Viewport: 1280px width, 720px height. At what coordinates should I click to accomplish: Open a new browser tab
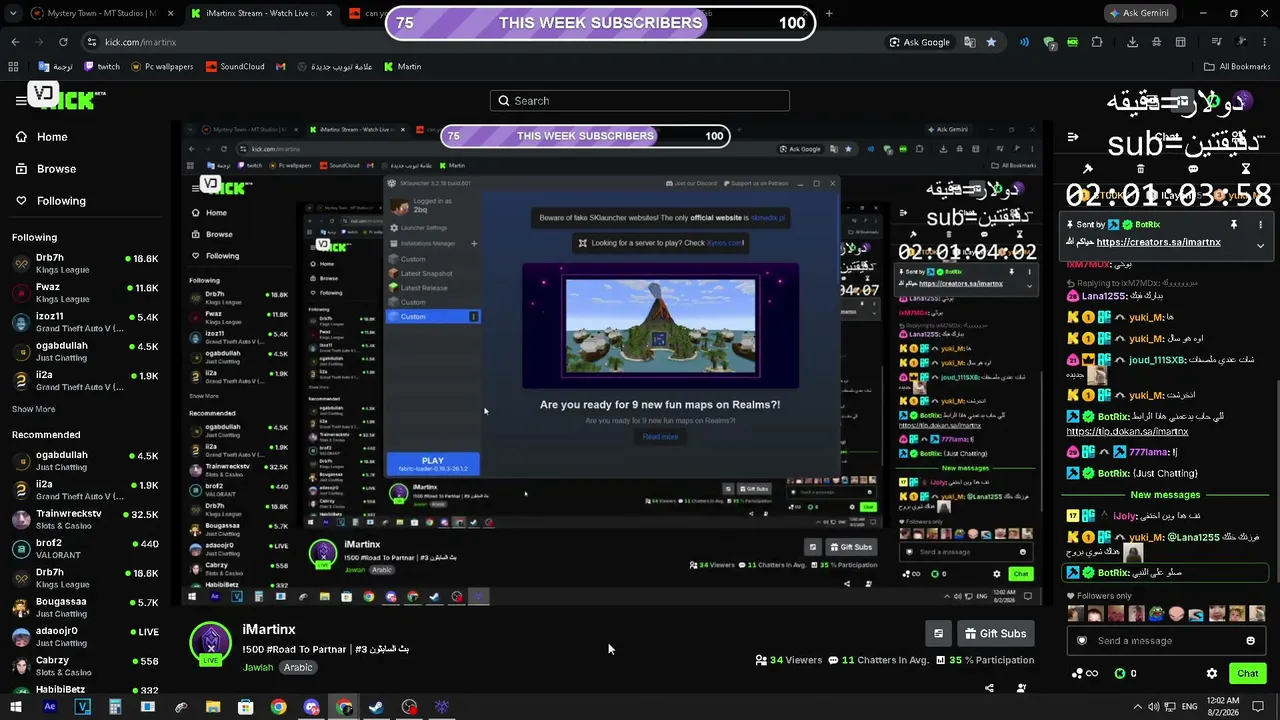(x=829, y=14)
